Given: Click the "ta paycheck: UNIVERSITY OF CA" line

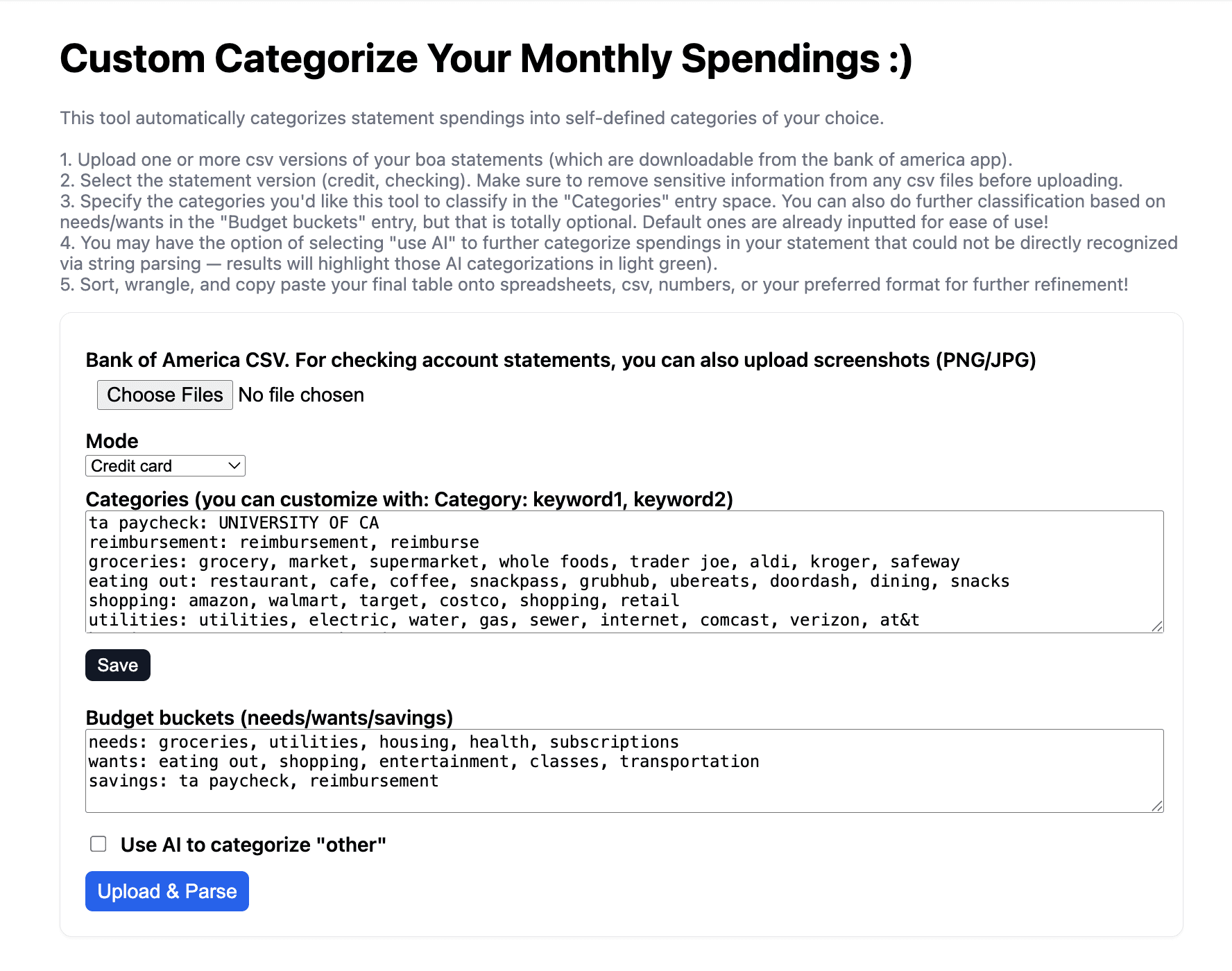Looking at the screenshot, I should pos(233,522).
